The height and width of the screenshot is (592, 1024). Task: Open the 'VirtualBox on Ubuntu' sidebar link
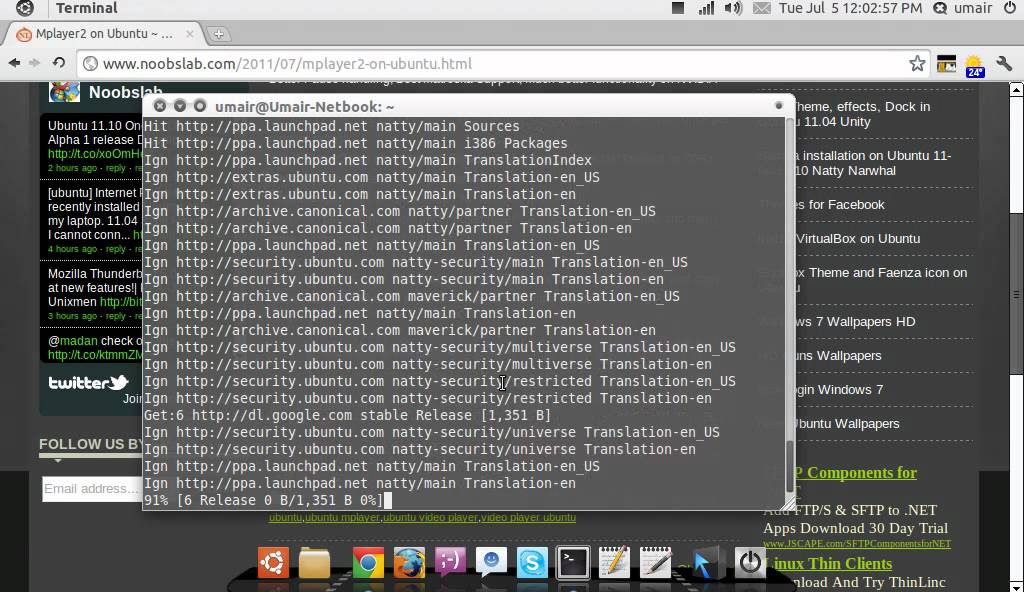pyautogui.click(x=858, y=238)
